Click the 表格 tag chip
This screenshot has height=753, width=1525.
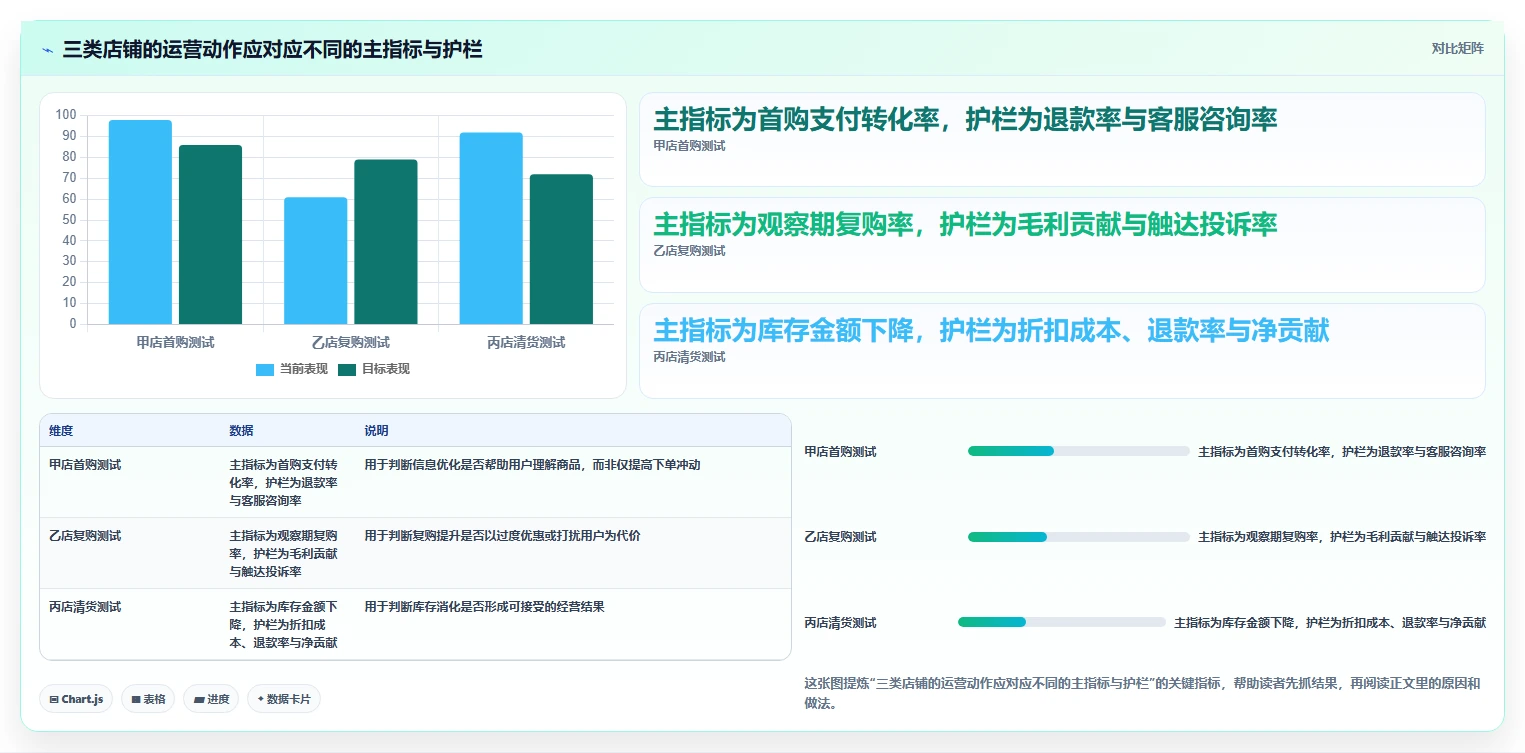coord(149,699)
